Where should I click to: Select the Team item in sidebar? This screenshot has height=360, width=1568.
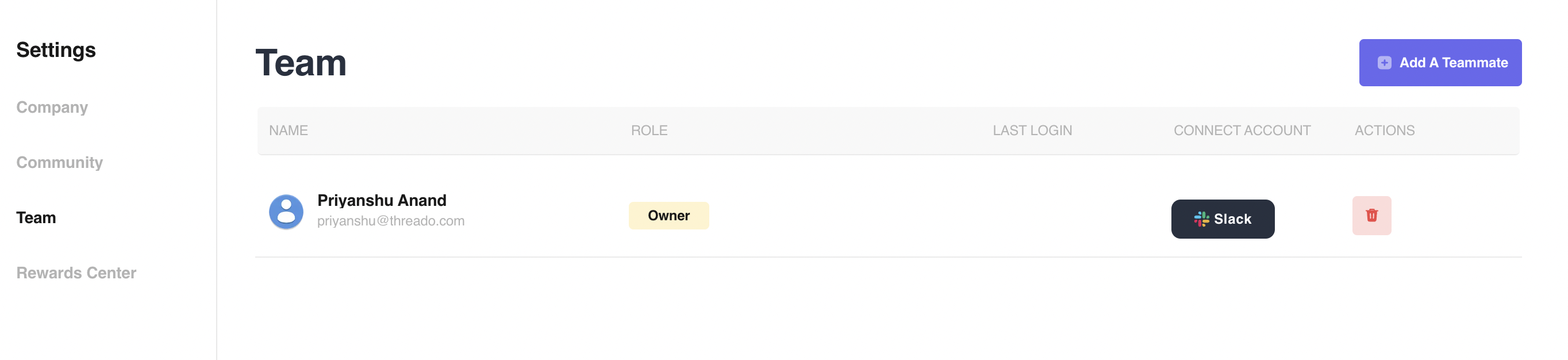point(36,217)
